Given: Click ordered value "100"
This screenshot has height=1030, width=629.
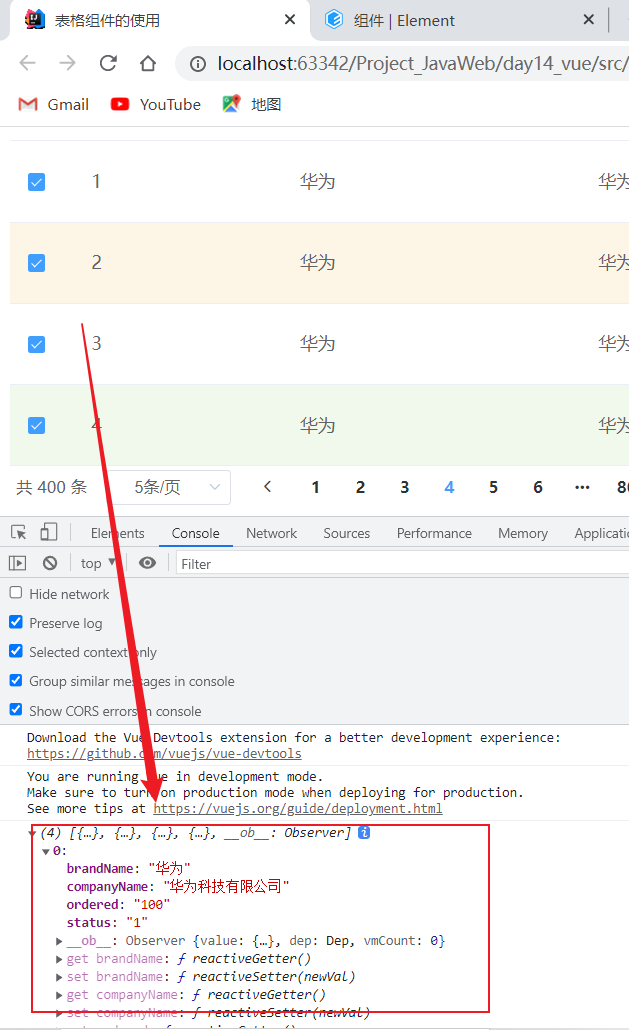Looking at the screenshot, I should point(152,905).
